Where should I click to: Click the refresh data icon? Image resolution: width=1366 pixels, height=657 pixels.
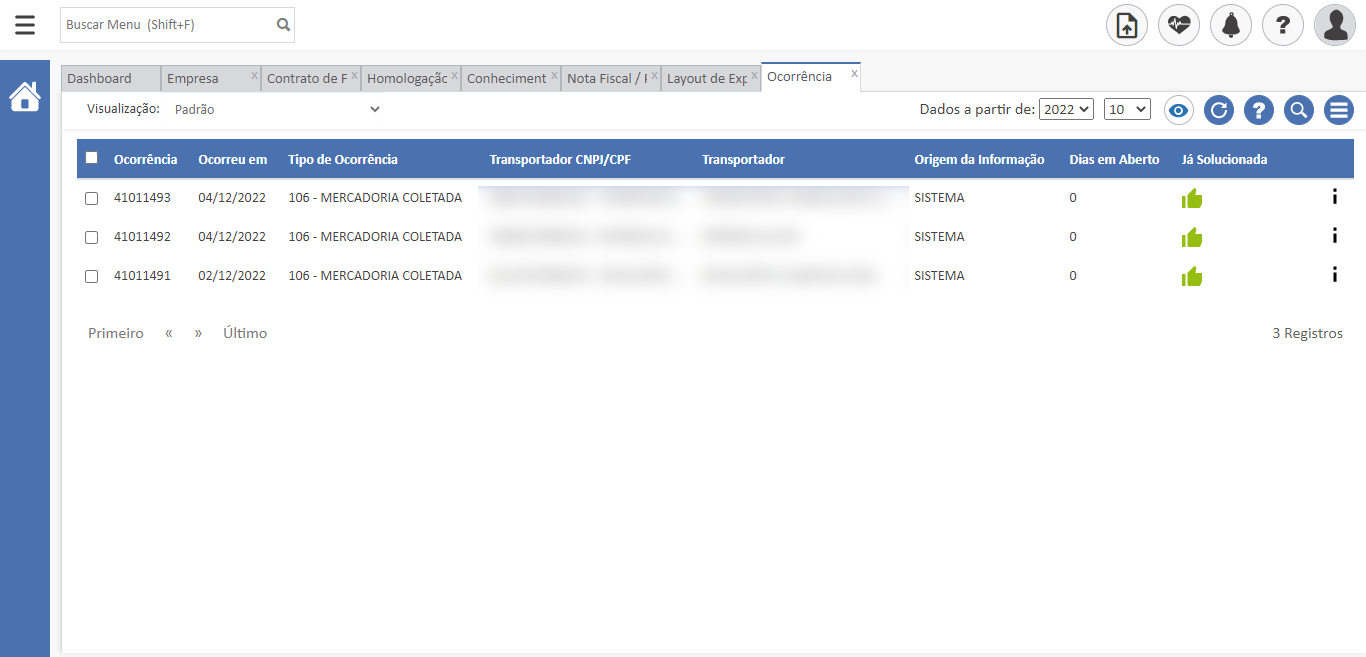1219,110
